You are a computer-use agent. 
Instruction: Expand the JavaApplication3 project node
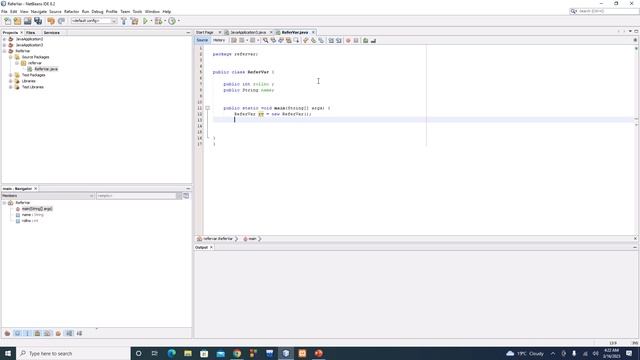[x=4, y=45]
